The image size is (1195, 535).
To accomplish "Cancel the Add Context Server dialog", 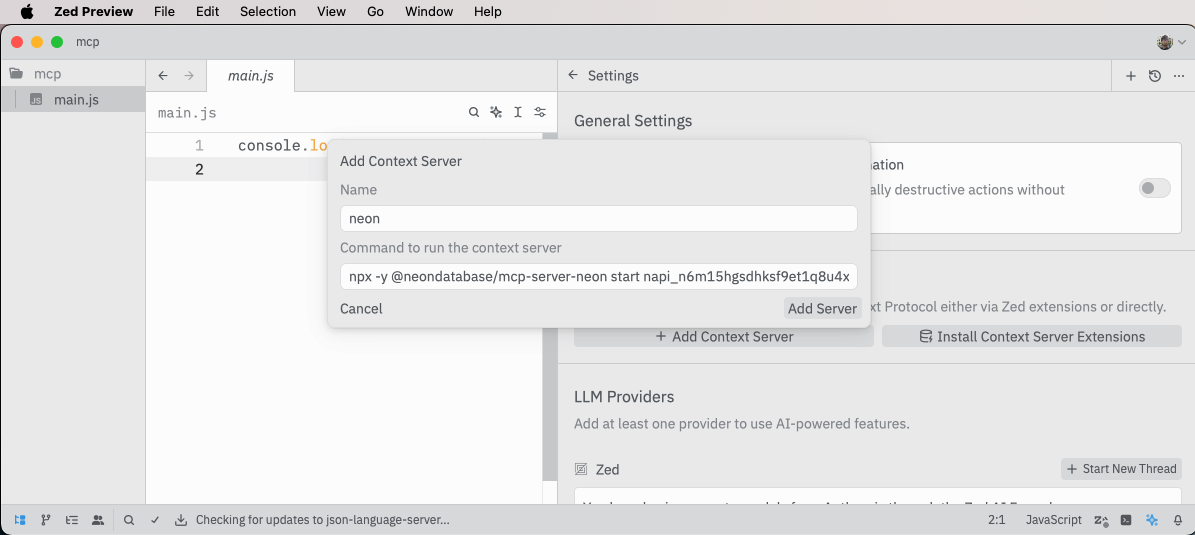I will [361, 309].
